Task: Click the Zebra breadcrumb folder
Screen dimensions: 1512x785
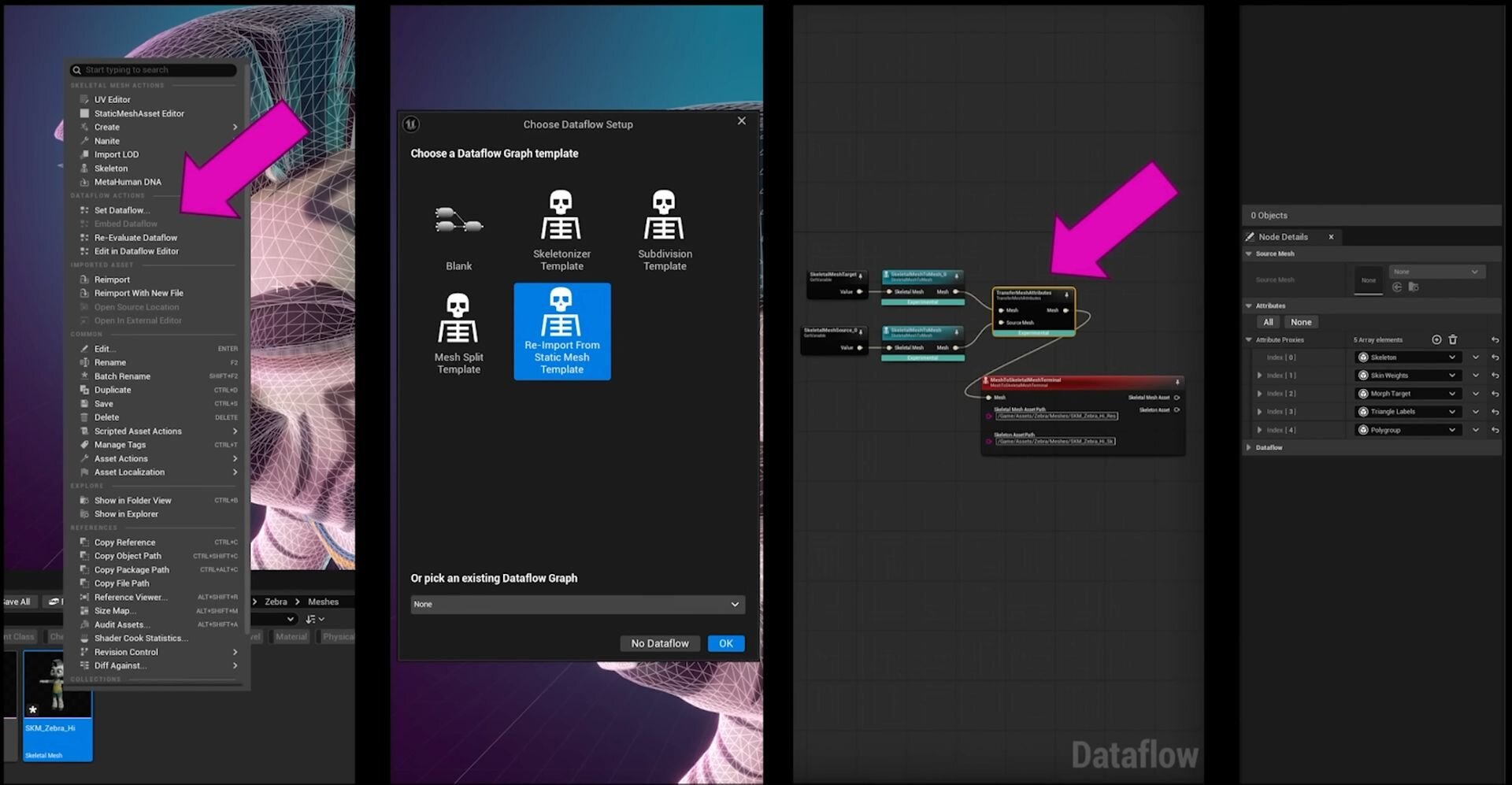Action: [276, 602]
